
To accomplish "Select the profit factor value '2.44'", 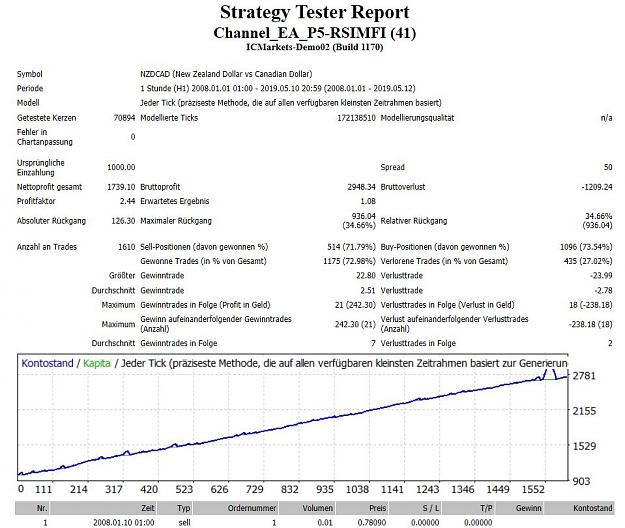I will [x=128, y=201].
